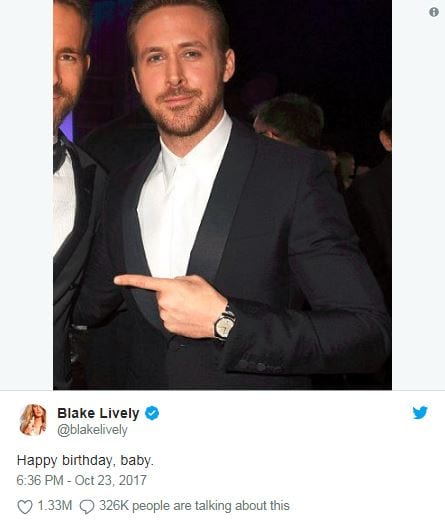Click the 6:36 PM tweet time
445x523 pixels.
pyautogui.click(x=40, y=480)
